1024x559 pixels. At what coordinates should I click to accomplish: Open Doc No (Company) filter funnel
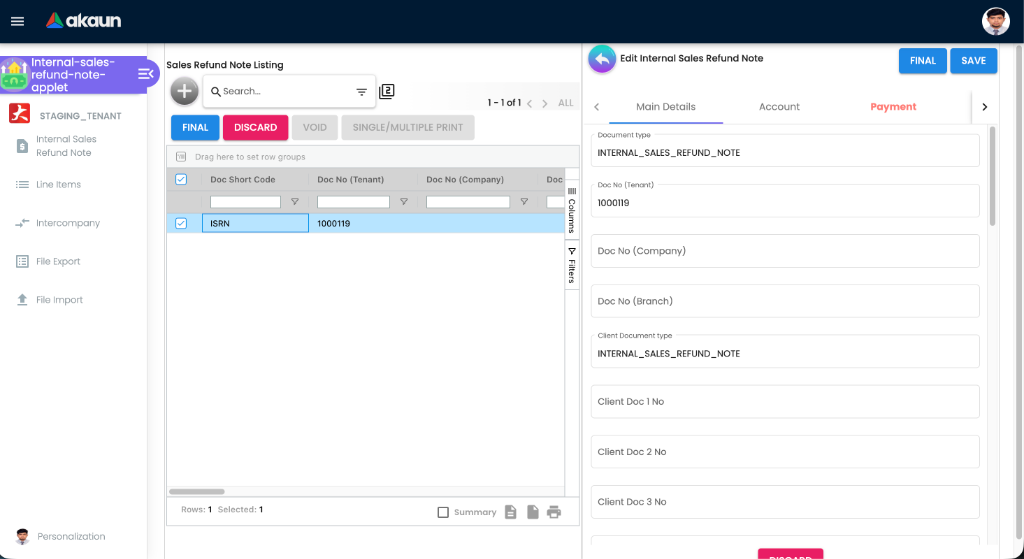(x=524, y=202)
